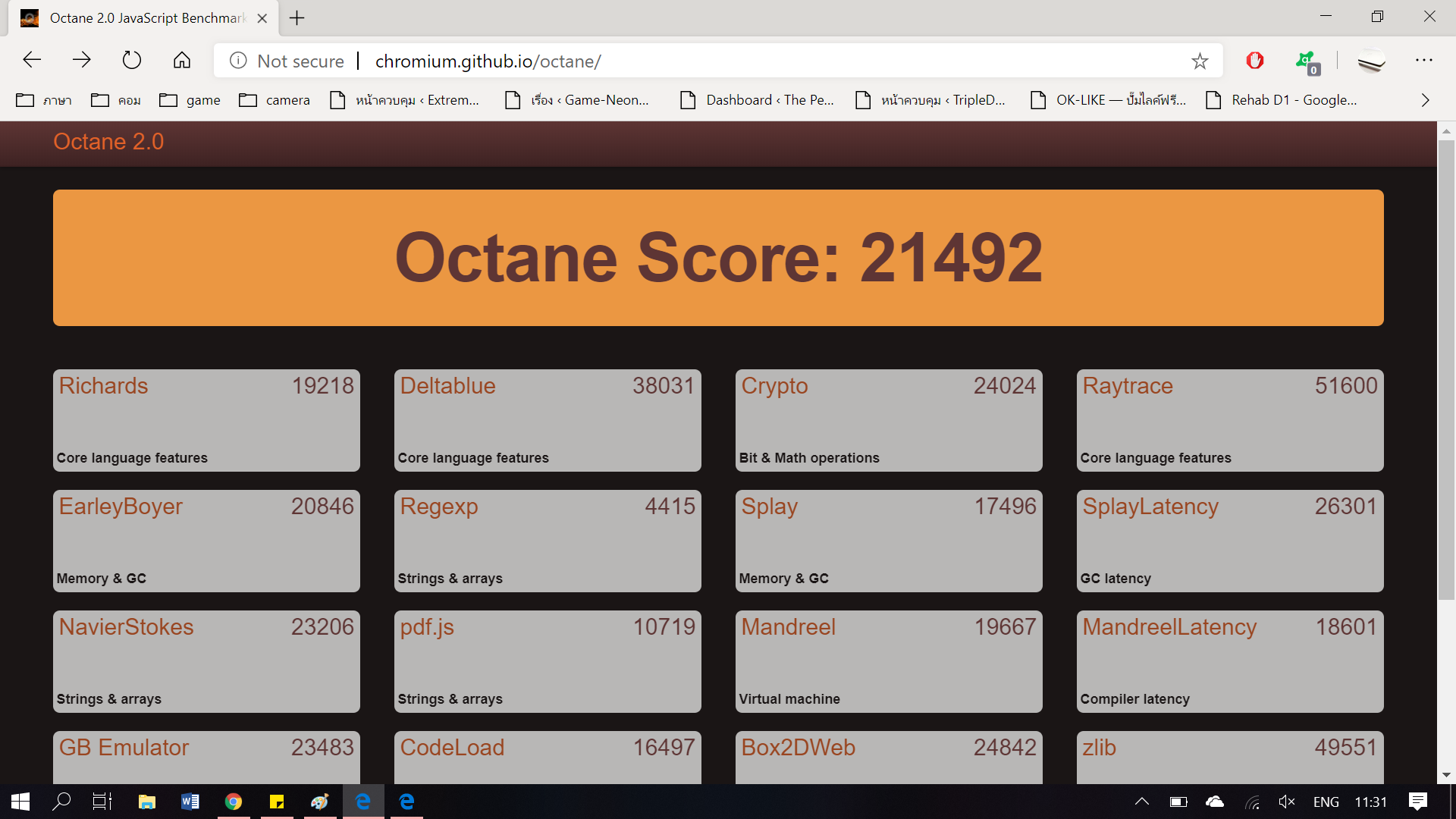The image size is (1456, 819).
Task: Show hidden system tray icons
Action: coord(1141,802)
